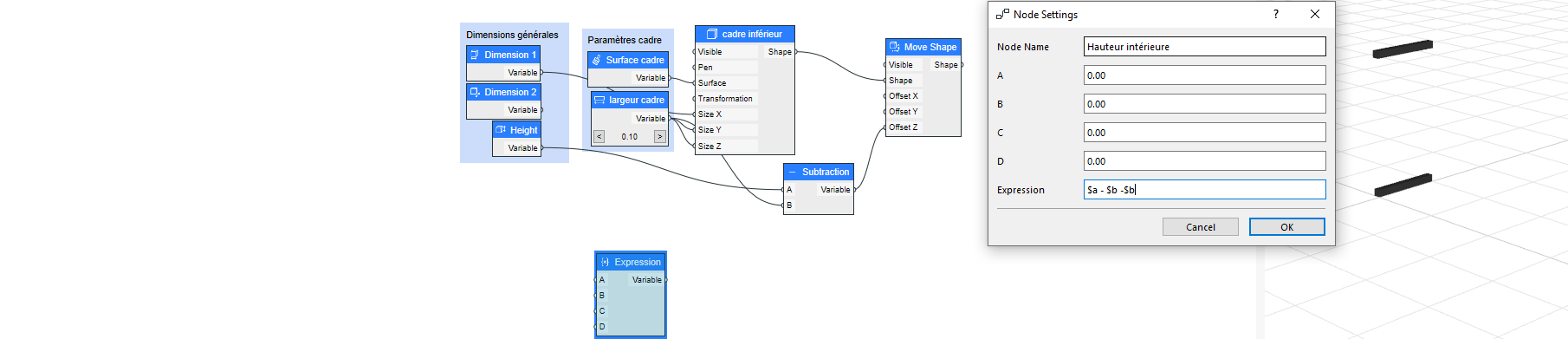Click the Node Name text field
The height and width of the screenshot is (339, 1568).
(x=1205, y=47)
